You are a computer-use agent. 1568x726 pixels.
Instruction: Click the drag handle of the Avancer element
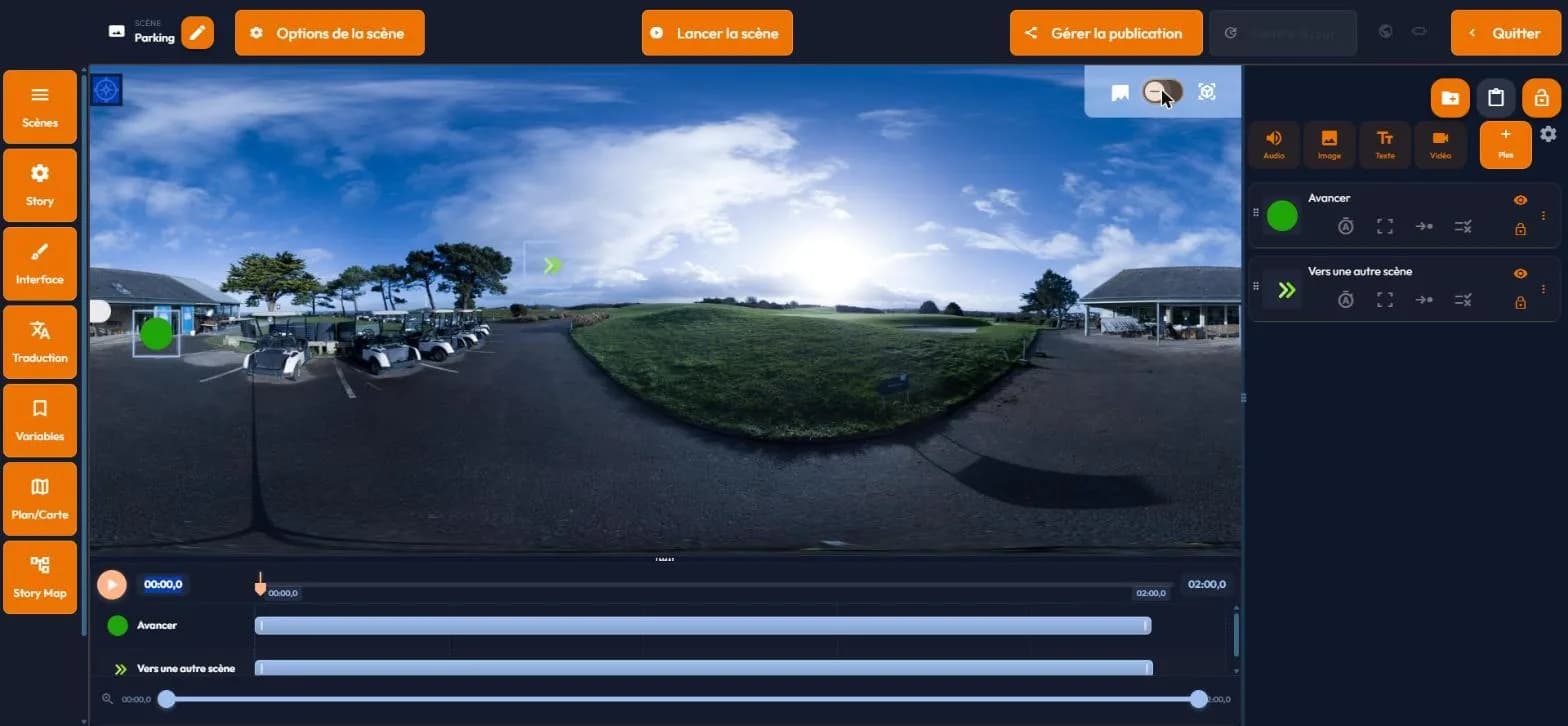pyautogui.click(x=1256, y=213)
